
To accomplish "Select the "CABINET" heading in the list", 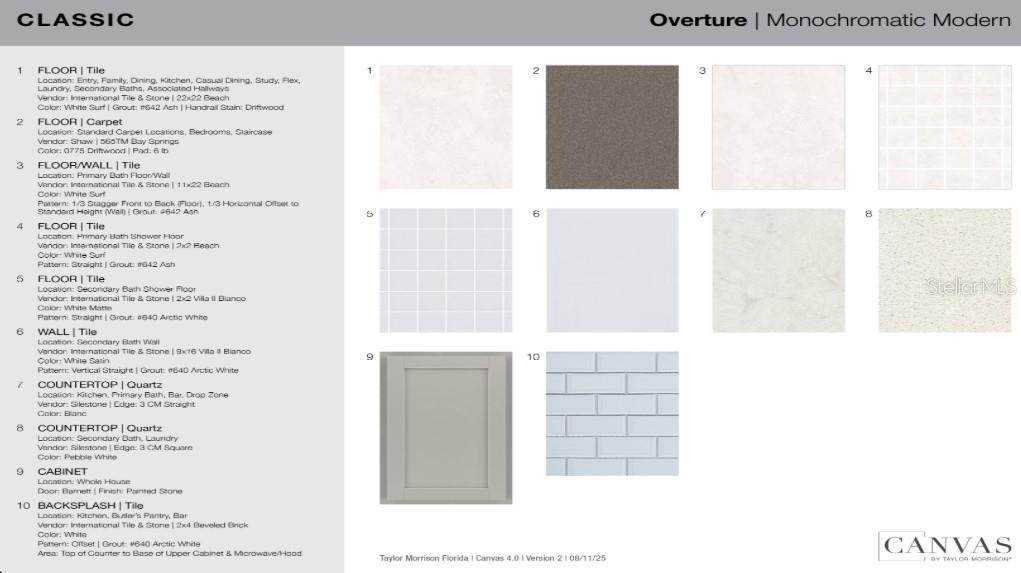I will tap(63, 471).
